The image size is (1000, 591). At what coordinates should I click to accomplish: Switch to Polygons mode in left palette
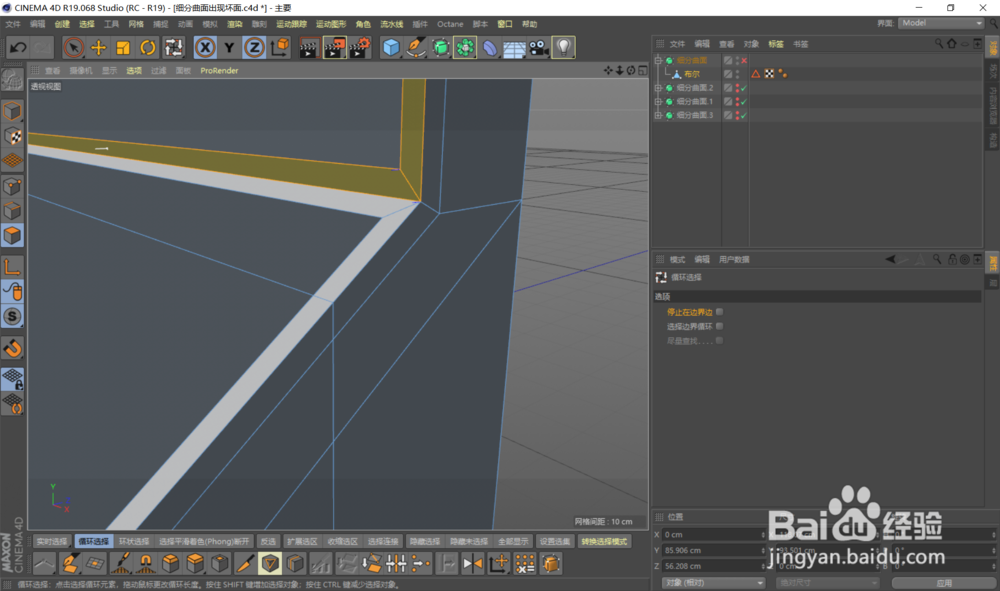(x=12, y=235)
